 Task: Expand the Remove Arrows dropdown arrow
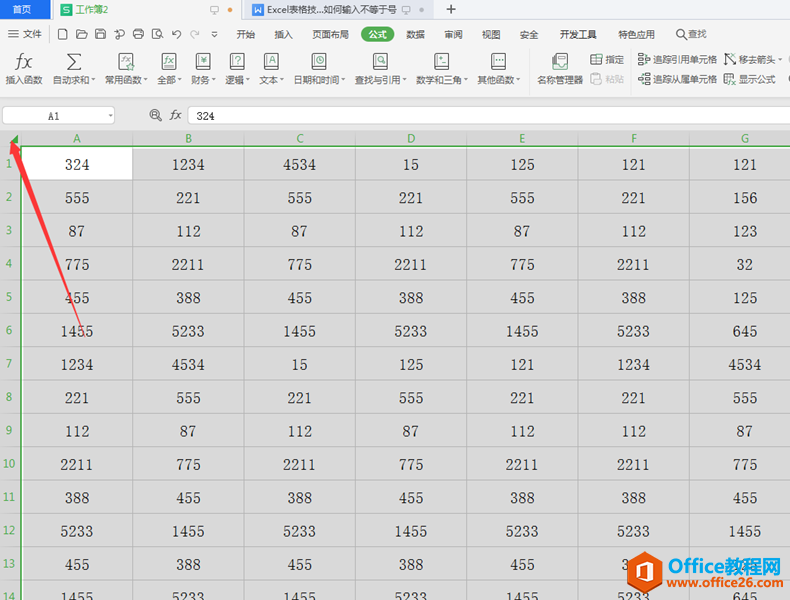pyautogui.click(x=780, y=59)
